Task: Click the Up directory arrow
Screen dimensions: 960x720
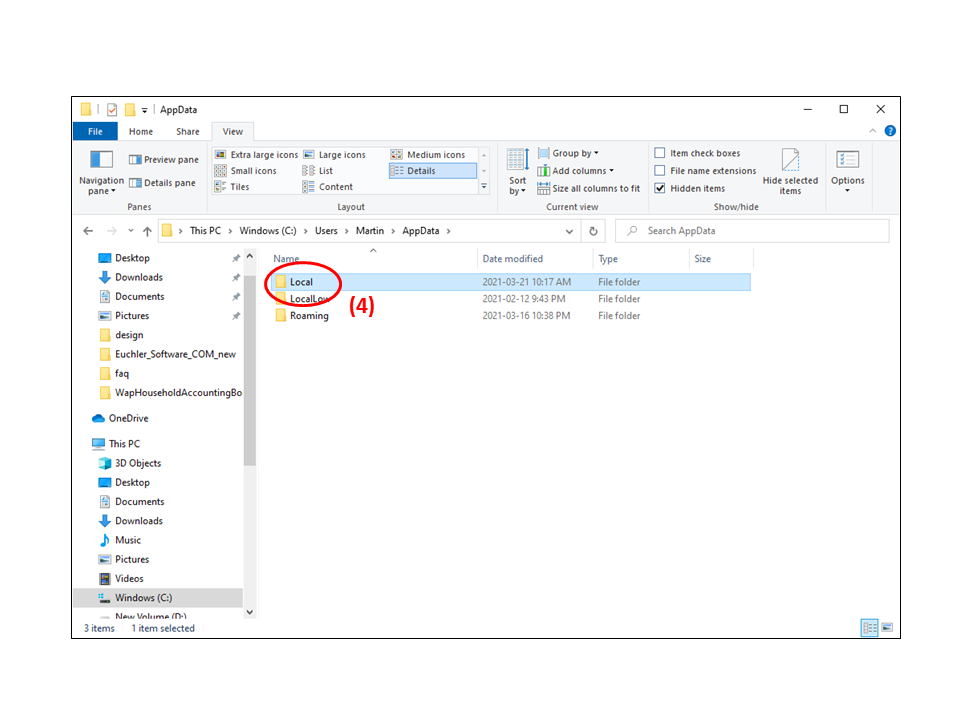Action: (147, 231)
